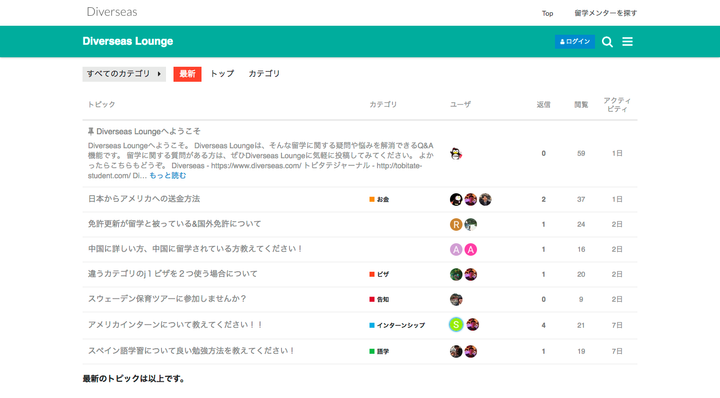Click the ビザ category badge

[379, 274]
